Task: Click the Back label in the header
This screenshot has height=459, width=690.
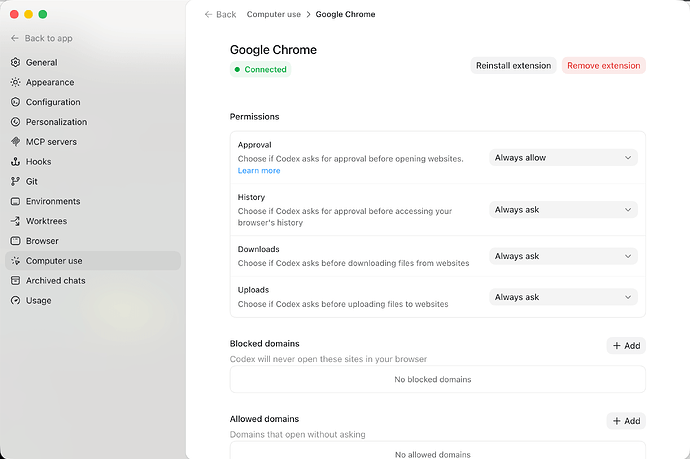Action: coord(226,15)
